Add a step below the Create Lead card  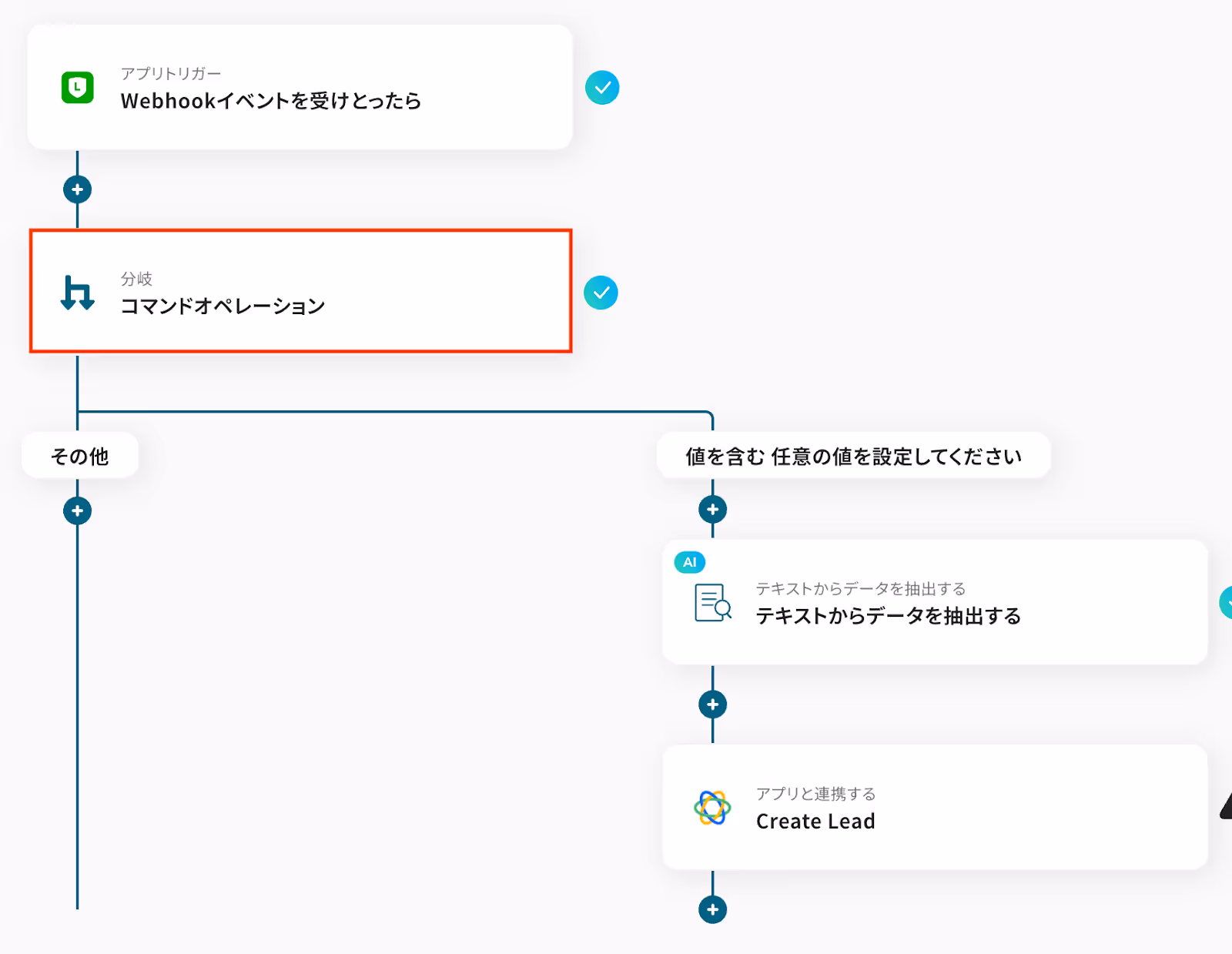(x=713, y=909)
